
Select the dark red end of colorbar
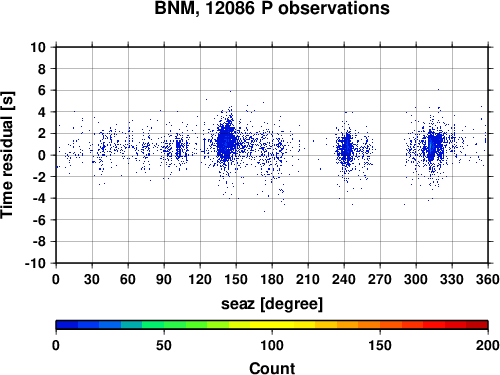pyautogui.click(x=477, y=325)
